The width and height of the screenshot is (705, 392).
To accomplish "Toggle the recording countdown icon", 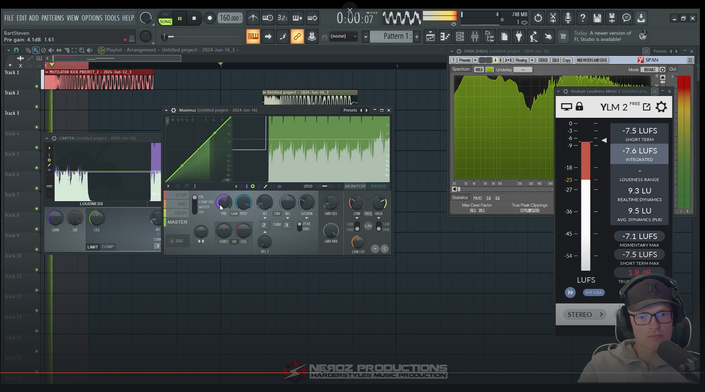I will point(282,18).
